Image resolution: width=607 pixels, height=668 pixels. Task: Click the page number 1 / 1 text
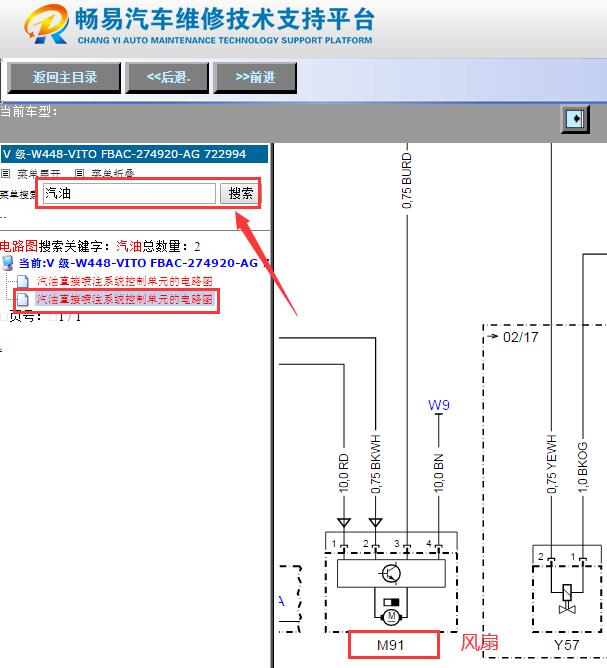point(69,317)
